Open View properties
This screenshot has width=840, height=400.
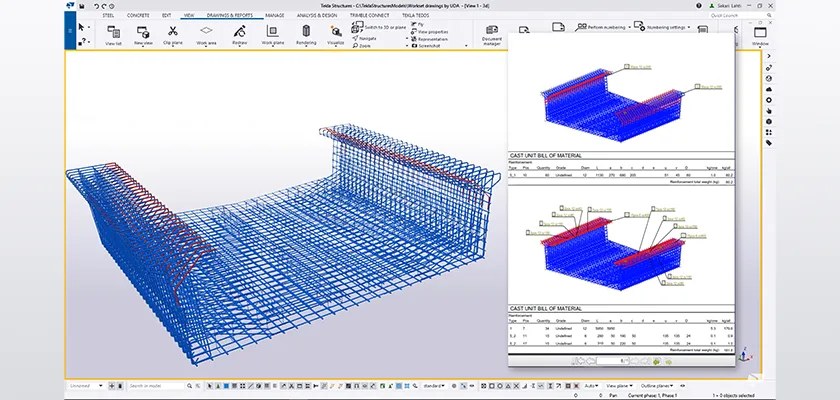pos(430,32)
